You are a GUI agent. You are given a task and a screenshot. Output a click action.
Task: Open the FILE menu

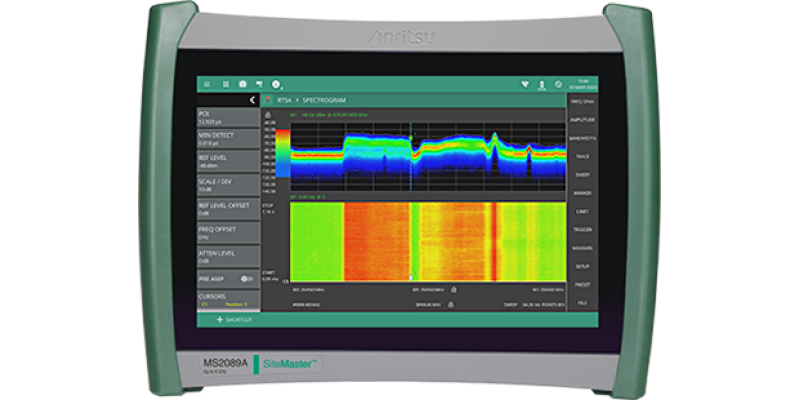click(x=583, y=303)
